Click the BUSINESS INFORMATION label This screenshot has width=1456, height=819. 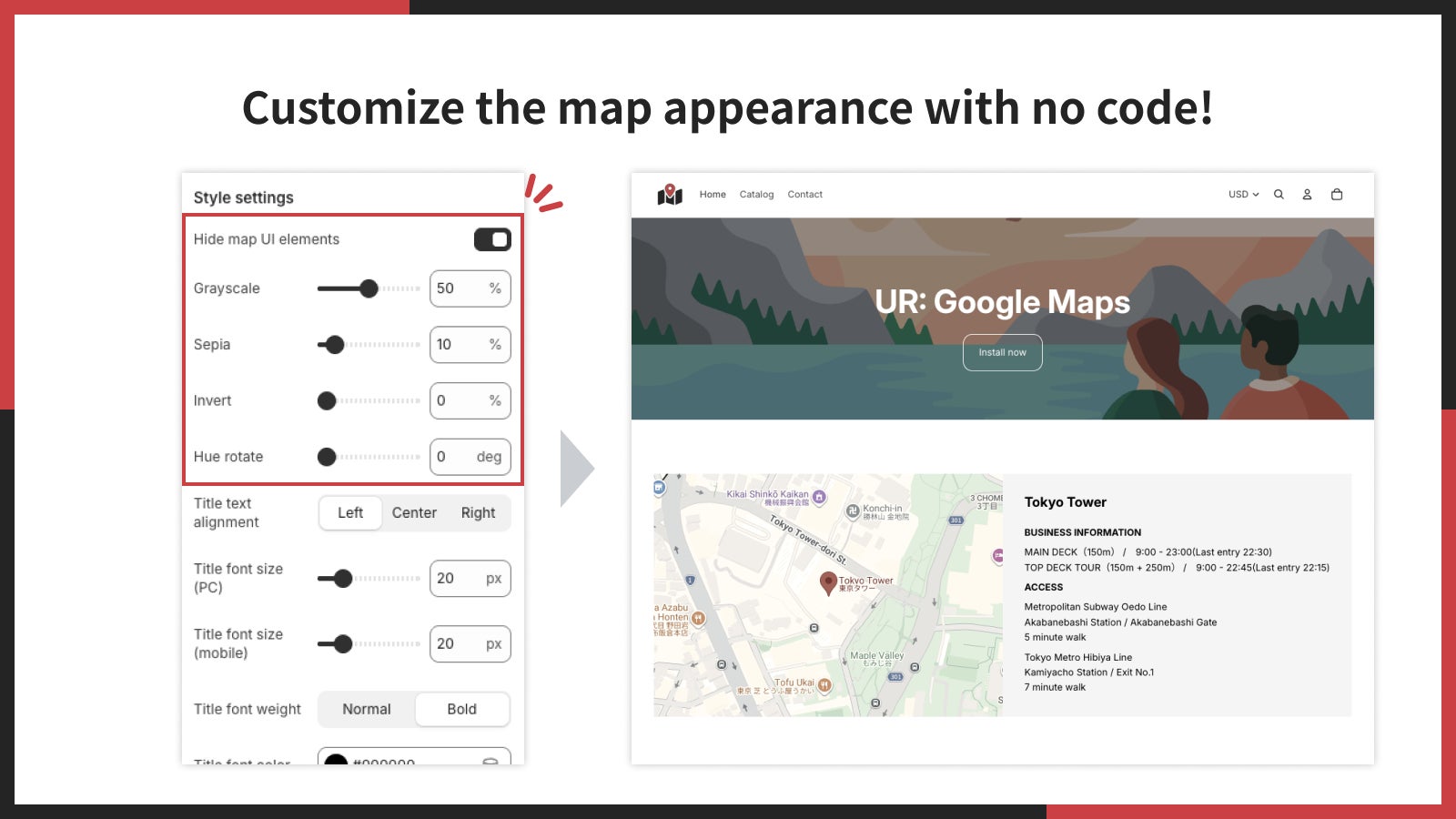tap(1082, 533)
